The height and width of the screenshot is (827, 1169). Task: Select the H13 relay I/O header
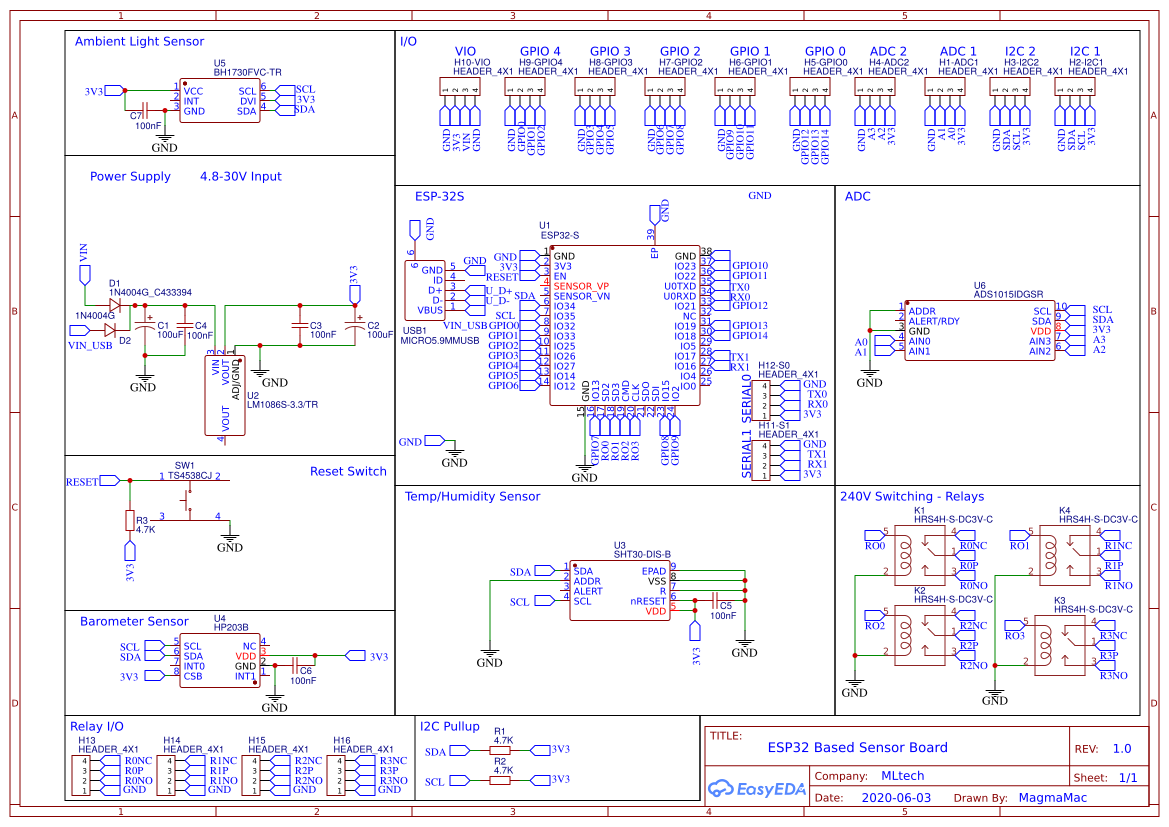(81, 776)
